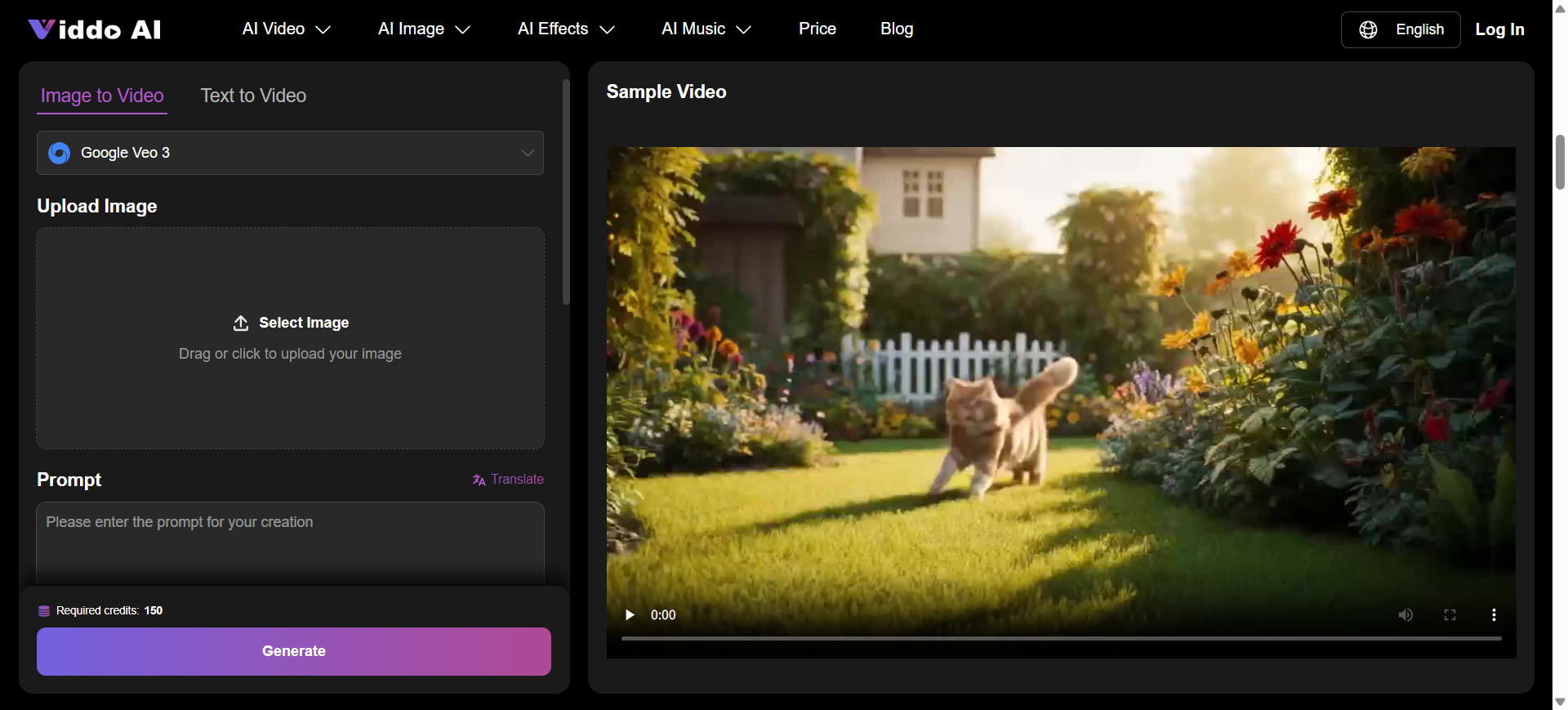This screenshot has width=1568, height=710.
Task: Open the Google Veo 3 model dropdown
Action: [290, 153]
